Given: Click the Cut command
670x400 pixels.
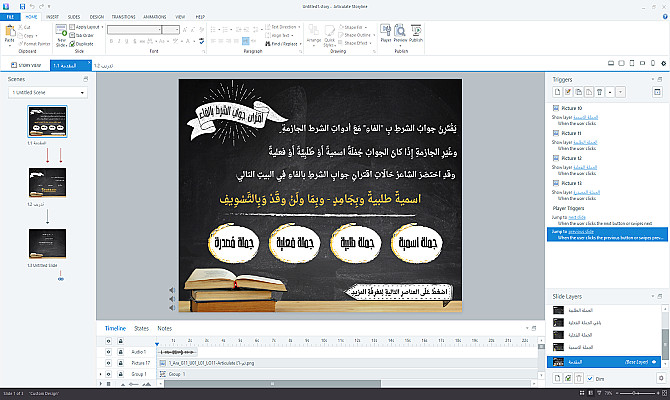Looking at the screenshot, I should 24,27.
